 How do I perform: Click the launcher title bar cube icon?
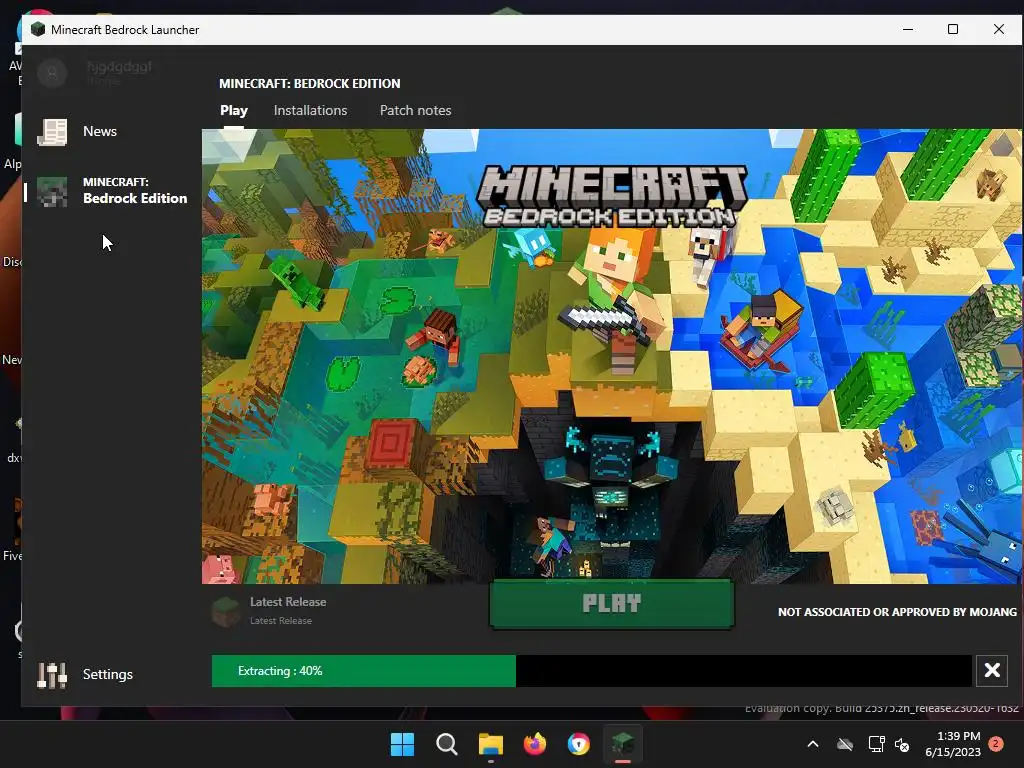(38, 29)
